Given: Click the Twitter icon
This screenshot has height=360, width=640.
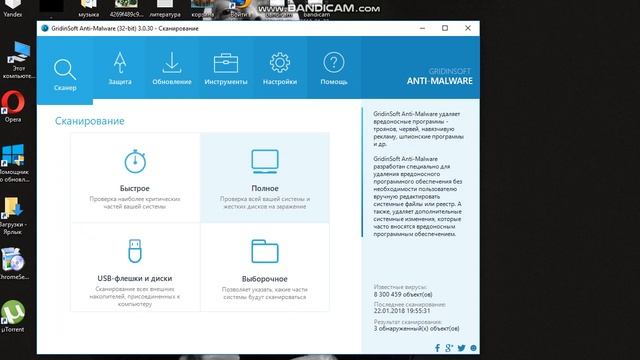Looking at the screenshot, I should click(461, 348).
